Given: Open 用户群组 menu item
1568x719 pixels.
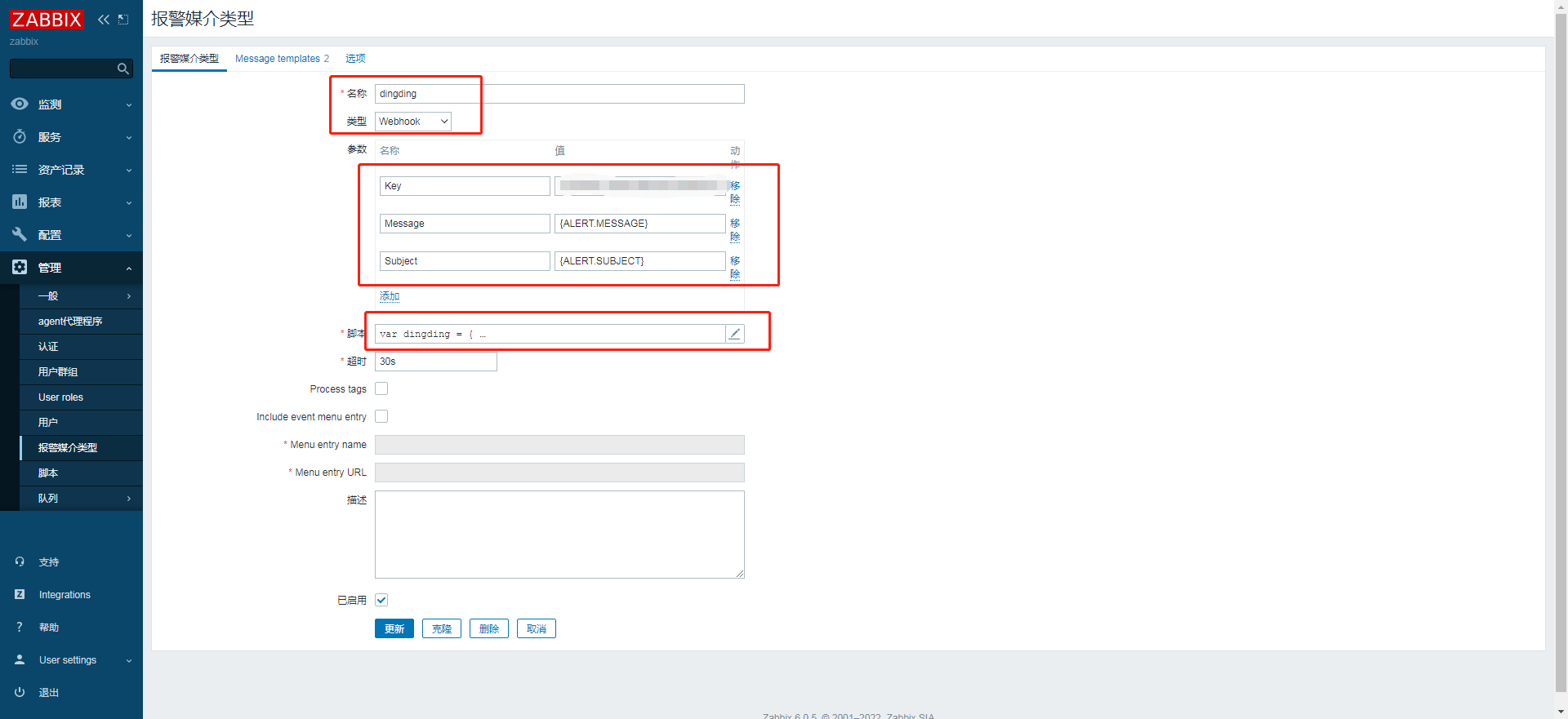Looking at the screenshot, I should (x=81, y=372).
